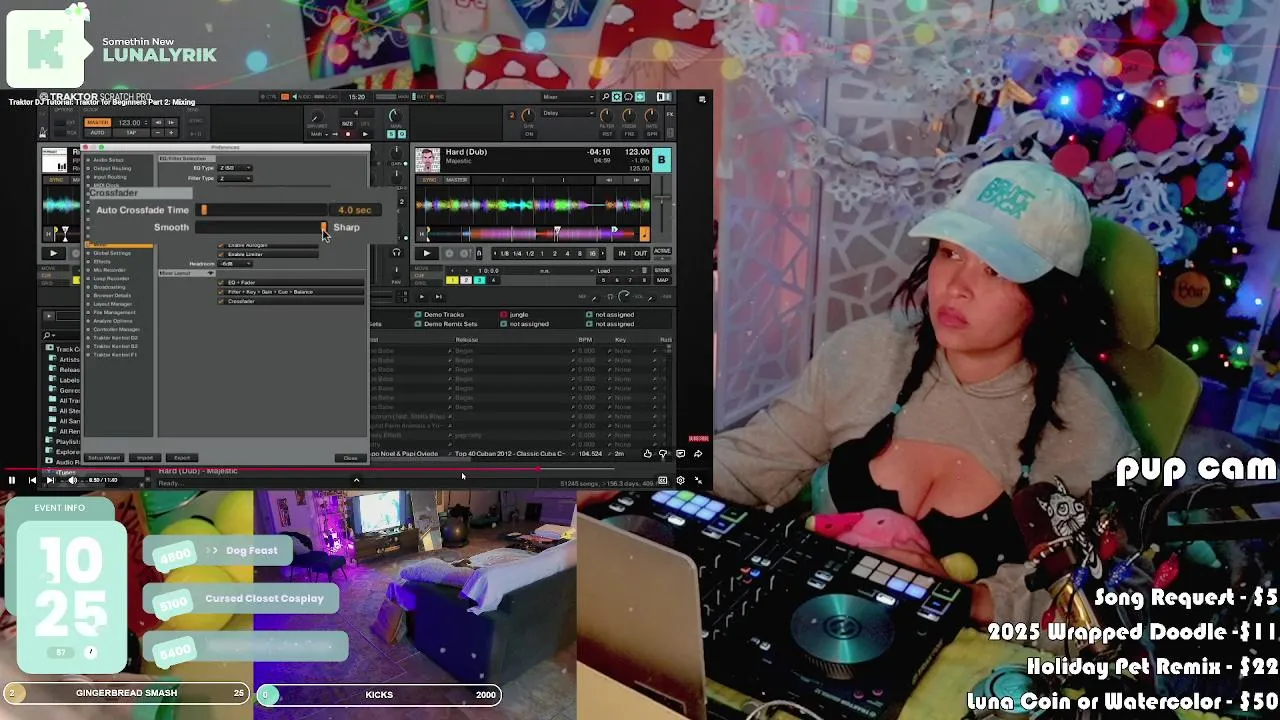Screen dimensions: 1280x720
Task: Click the loop IN button
Action: tap(622, 253)
